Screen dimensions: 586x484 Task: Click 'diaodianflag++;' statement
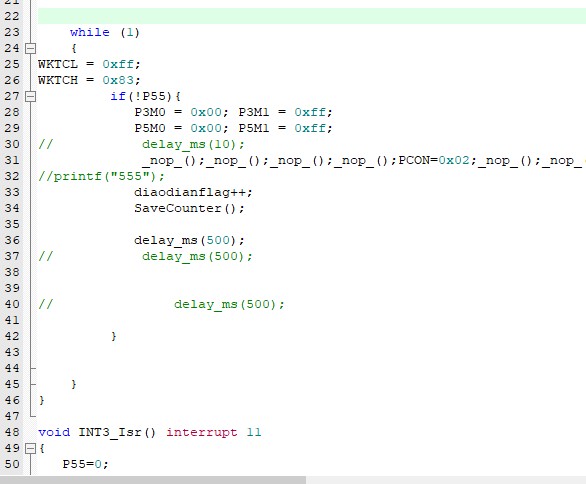tap(194, 192)
